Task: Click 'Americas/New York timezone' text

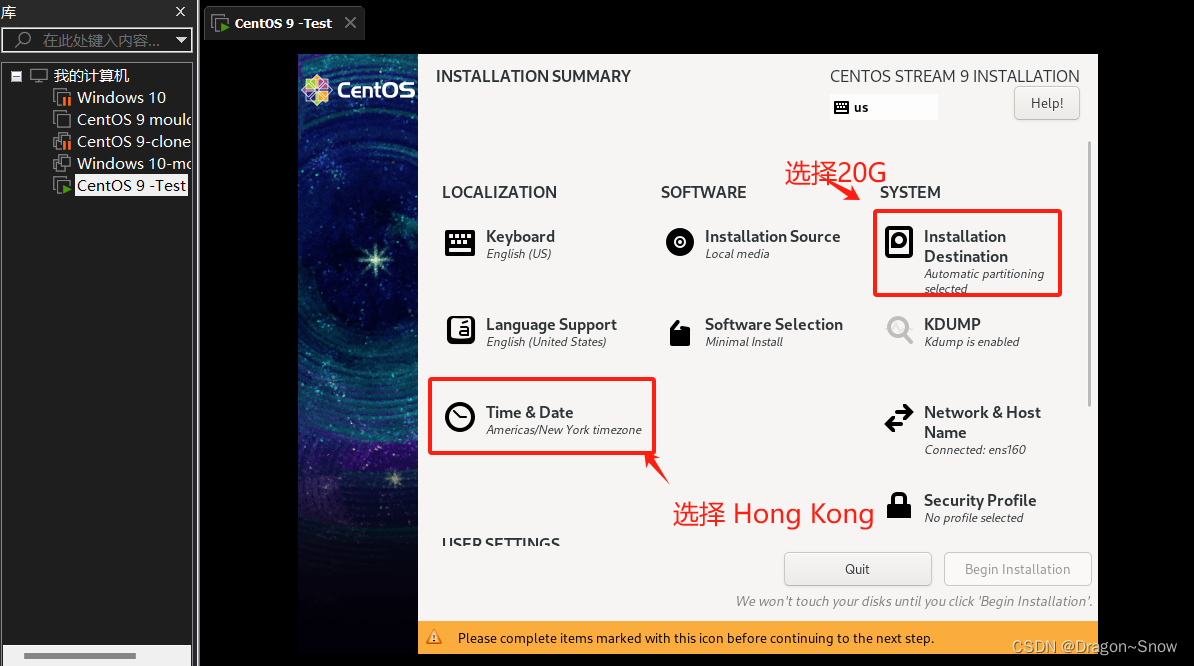Action: (x=563, y=430)
